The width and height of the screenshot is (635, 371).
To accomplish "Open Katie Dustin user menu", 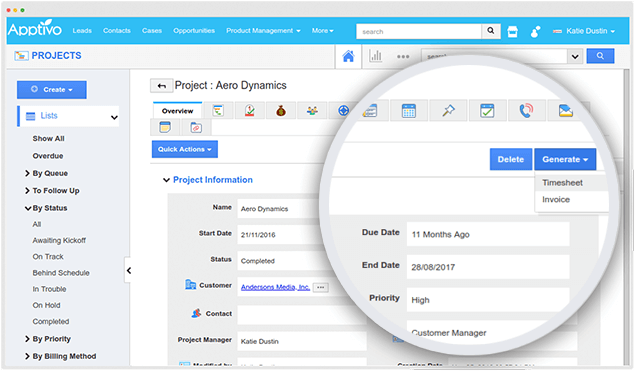I will 584,31.
